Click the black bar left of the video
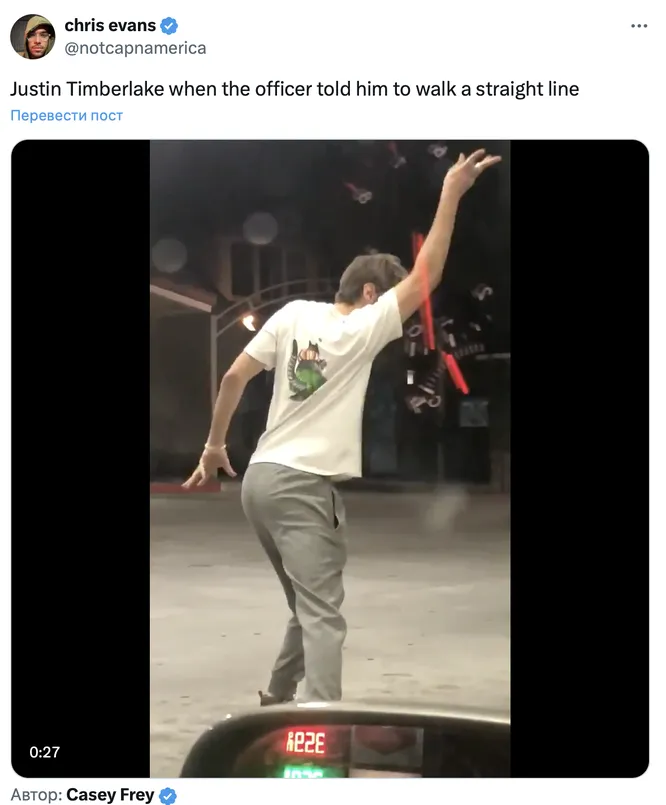The height and width of the screenshot is (805, 666). 81,458
